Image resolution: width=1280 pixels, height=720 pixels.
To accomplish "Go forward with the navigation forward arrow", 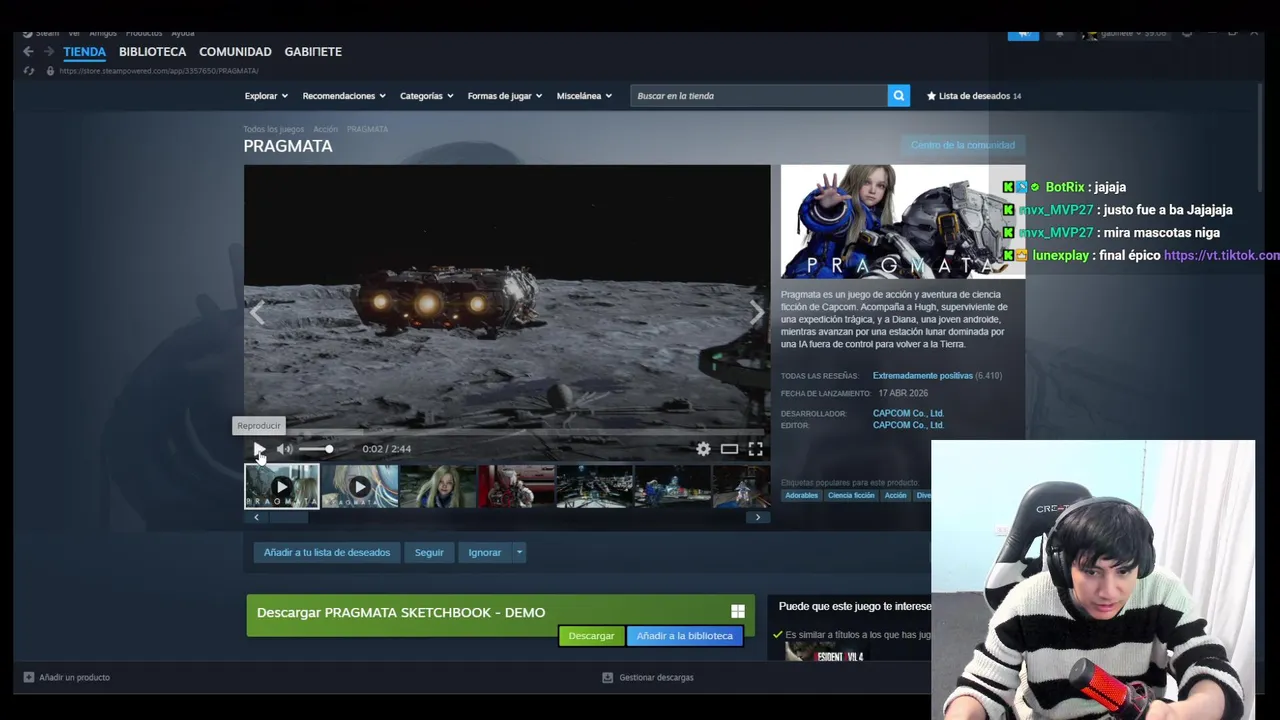I will click(48, 51).
